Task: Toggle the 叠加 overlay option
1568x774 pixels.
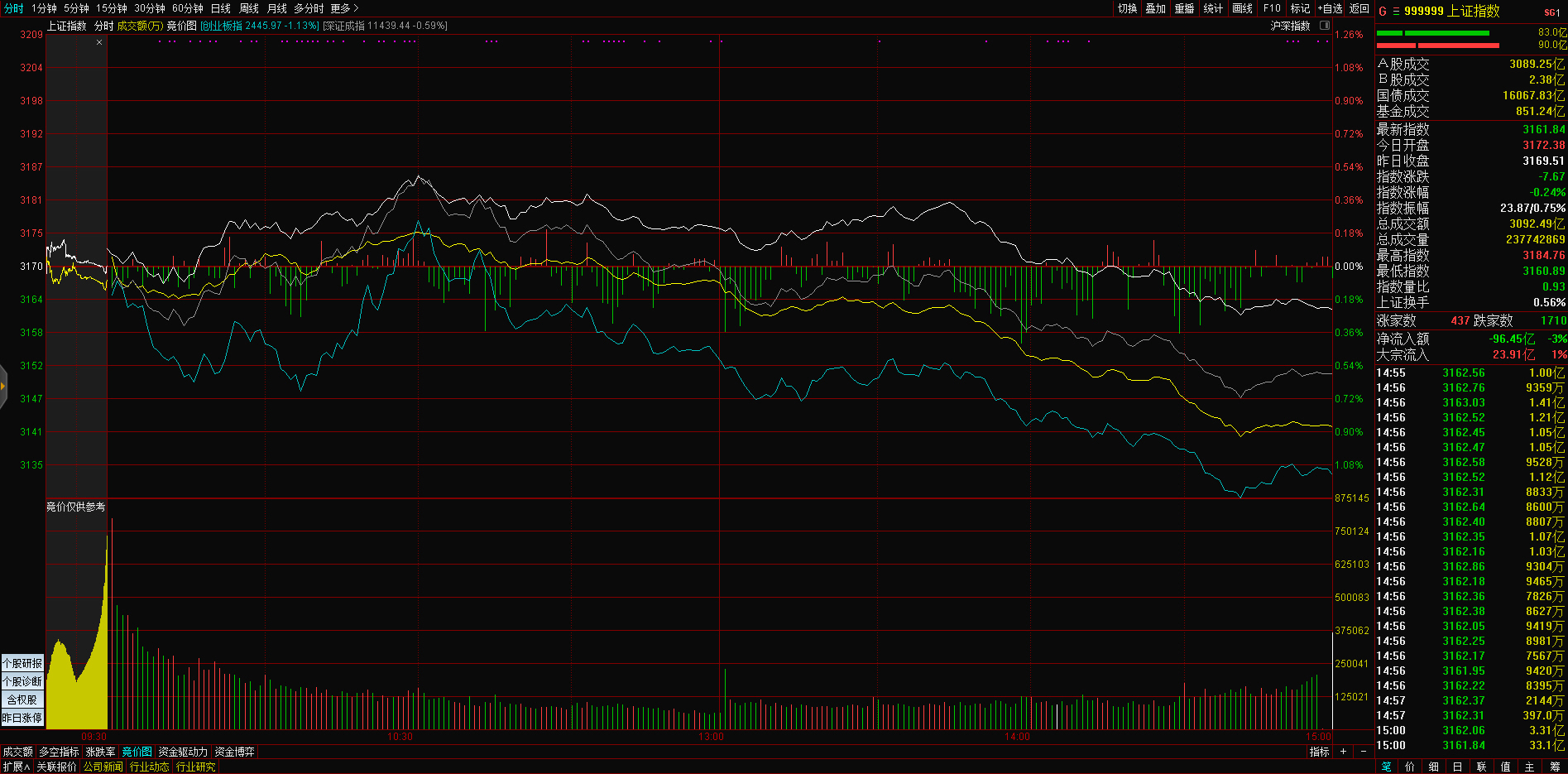Action: tap(1155, 8)
